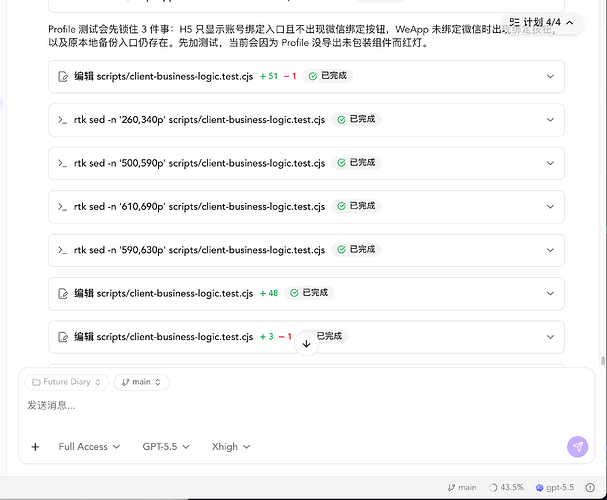This screenshot has width=607, height=500.
Task: Click 已完成 badge on the +48 edit row
Action: click(x=309, y=293)
